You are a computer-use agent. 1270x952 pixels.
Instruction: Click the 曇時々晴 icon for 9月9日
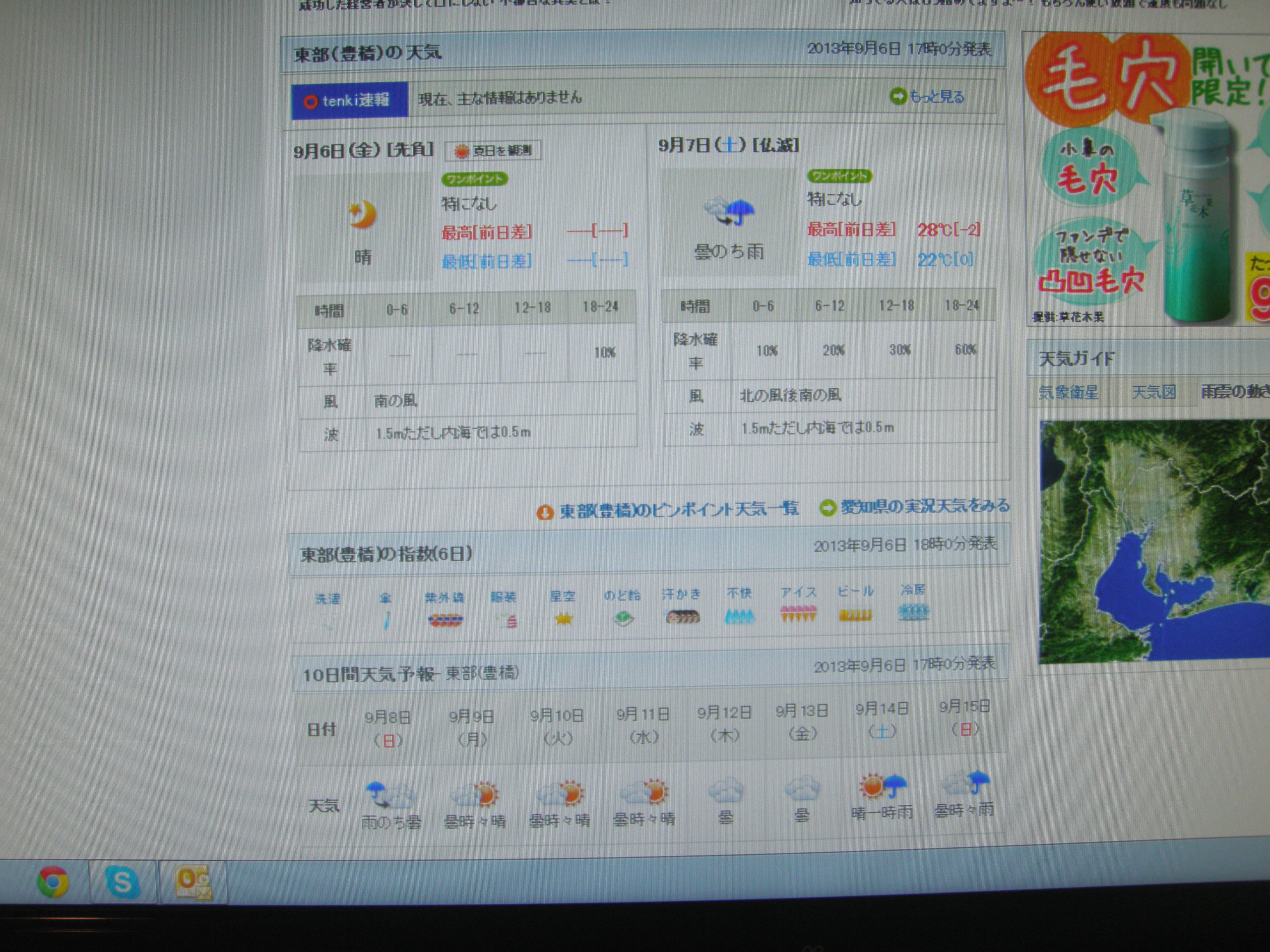pos(475,794)
